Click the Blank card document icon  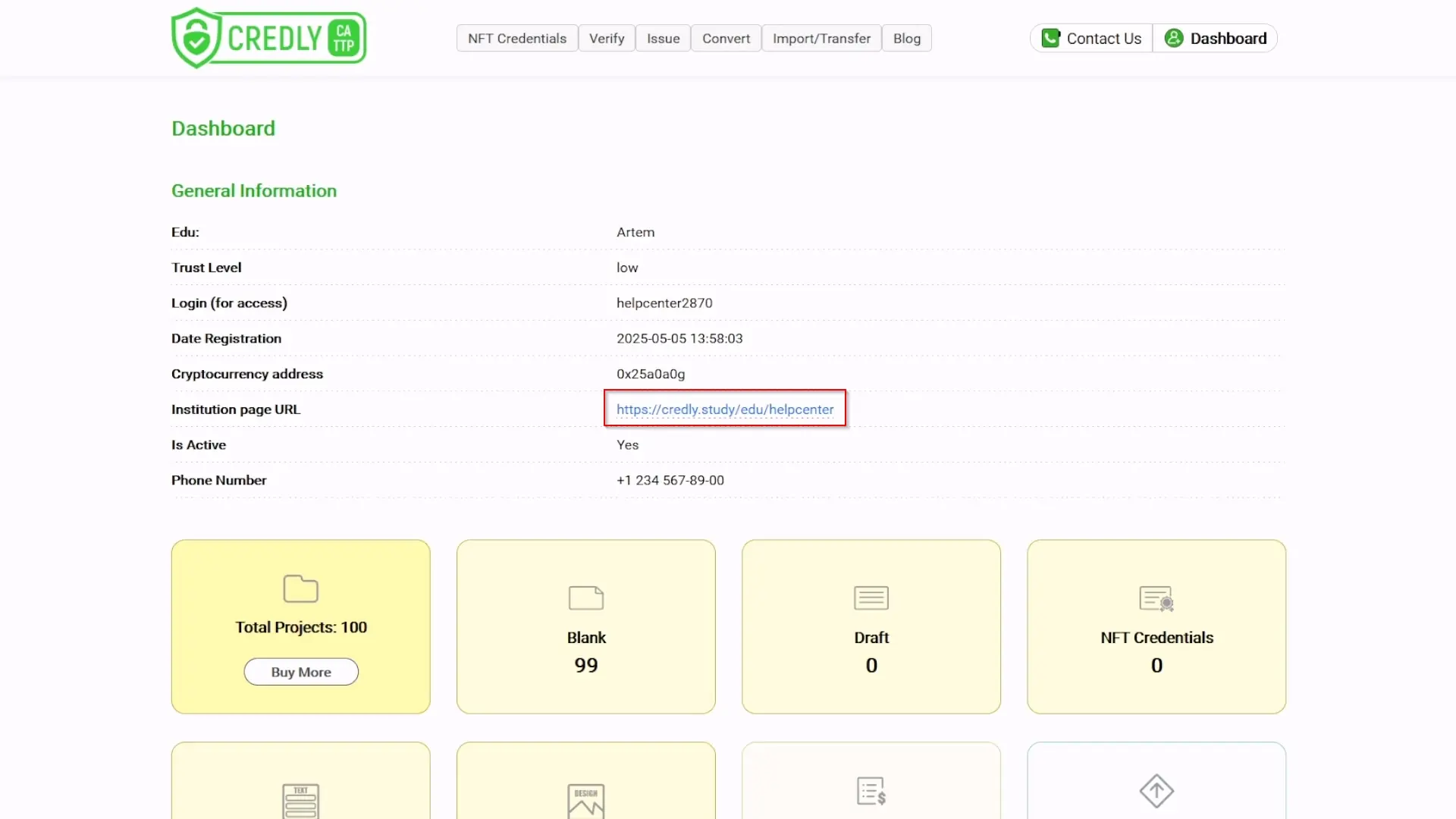(x=586, y=598)
